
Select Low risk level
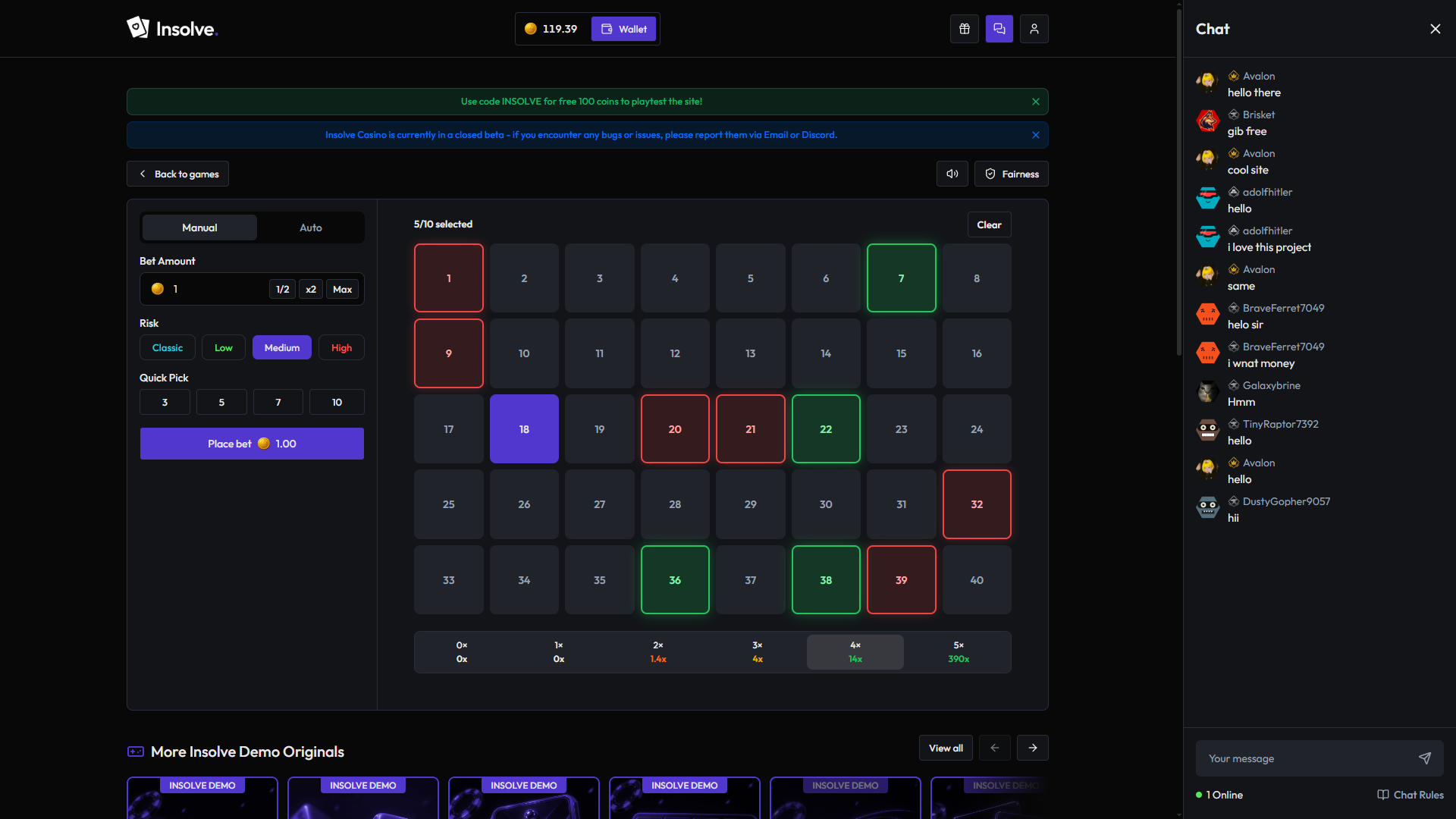click(x=224, y=347)
